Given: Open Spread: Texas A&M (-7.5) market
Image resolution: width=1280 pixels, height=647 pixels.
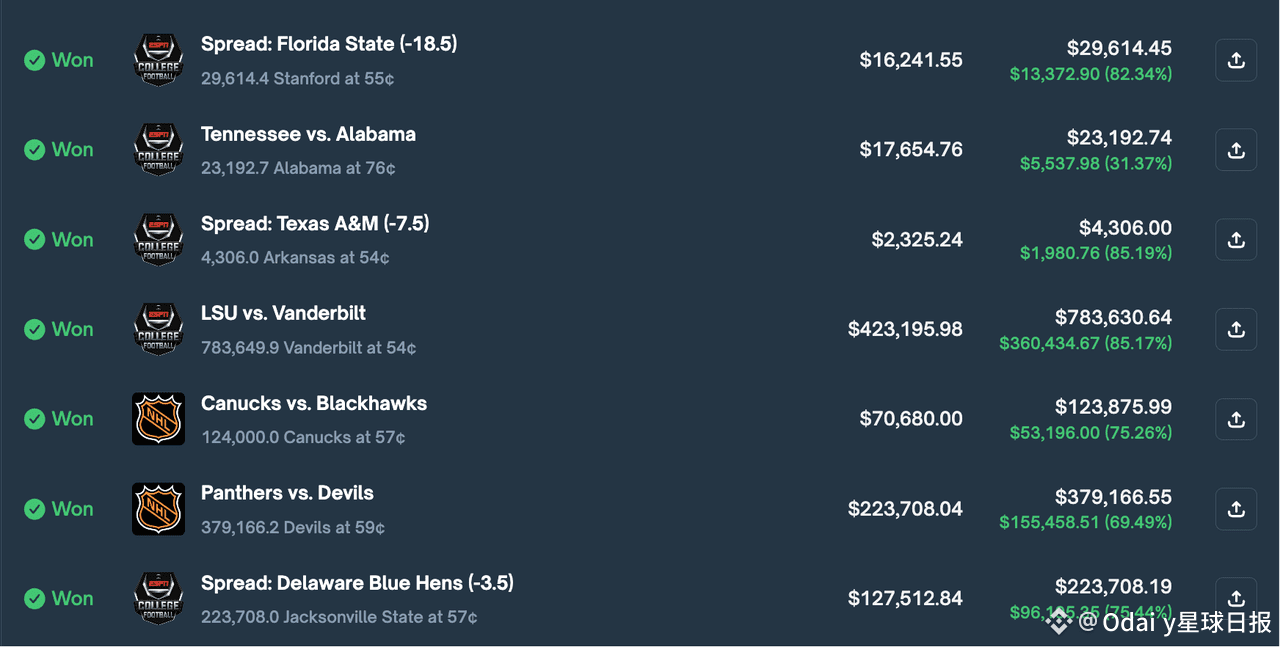Looking at the screenshot, I should click(x=315, y=223).
